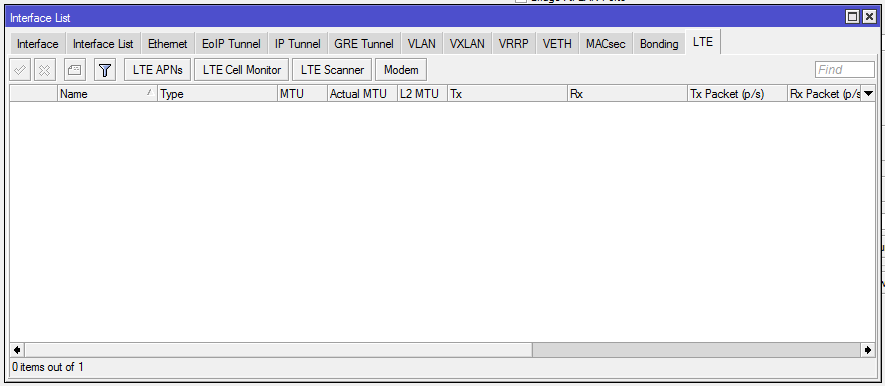
Task: Open the column selection dropdown arrow
Action: (x=869, y=94)
